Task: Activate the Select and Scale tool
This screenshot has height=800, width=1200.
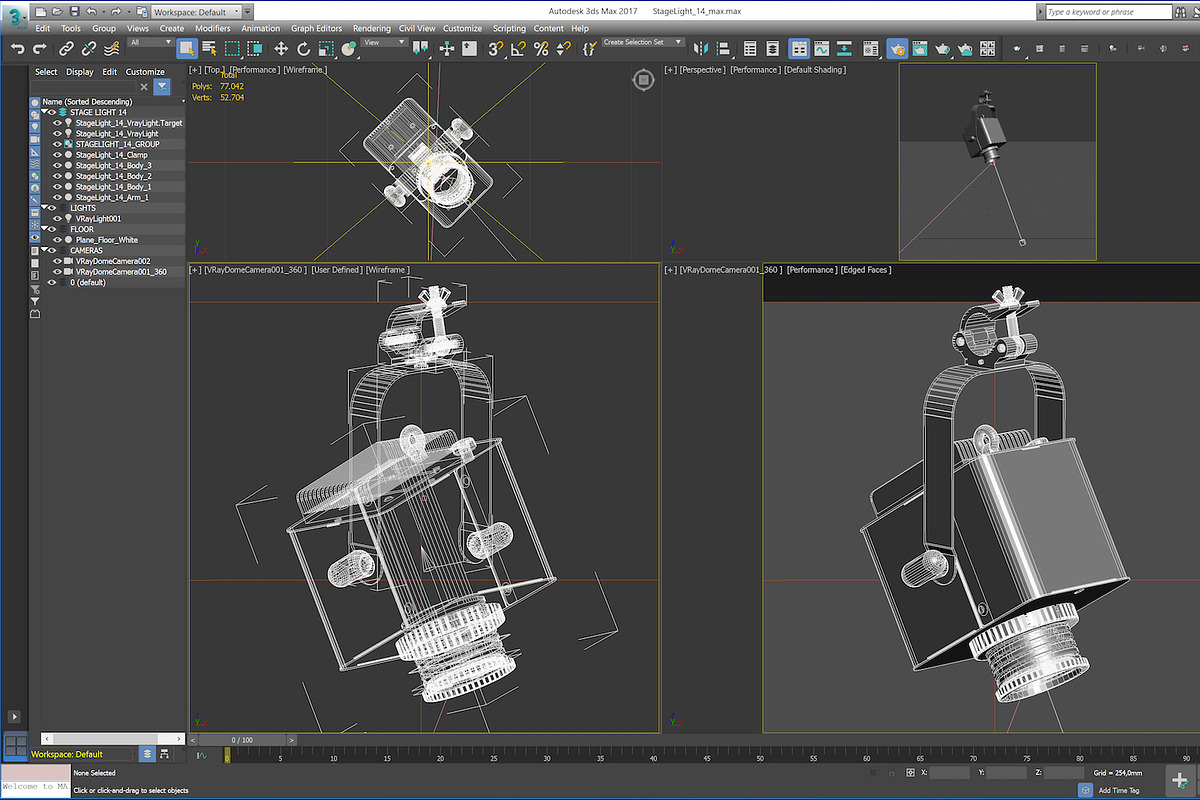Action: point(325,48)
